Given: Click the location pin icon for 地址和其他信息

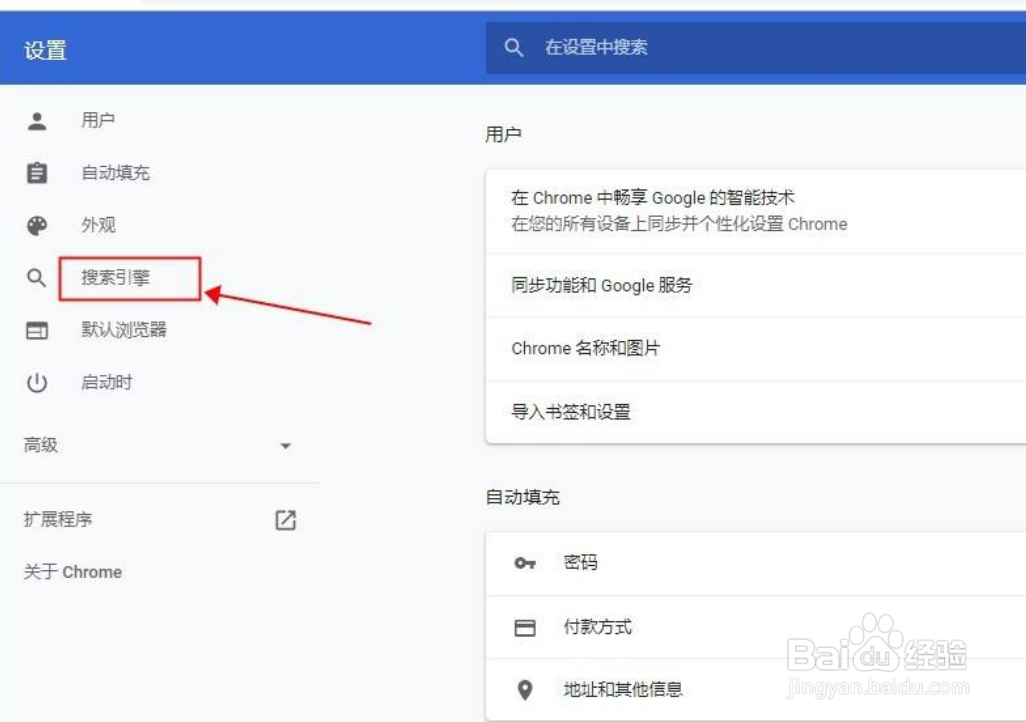Looking at the screenshot, I should [x=525, y=690].
